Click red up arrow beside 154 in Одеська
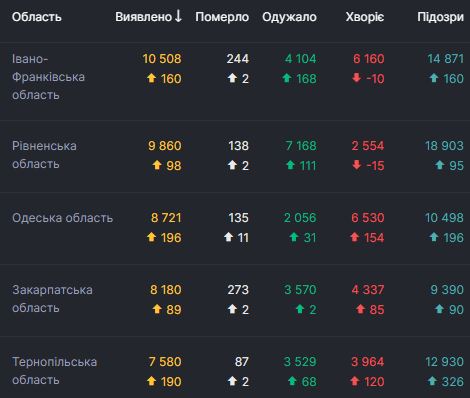Image resolution: width=470 pixels, height=398 pixels. [355, 237]
